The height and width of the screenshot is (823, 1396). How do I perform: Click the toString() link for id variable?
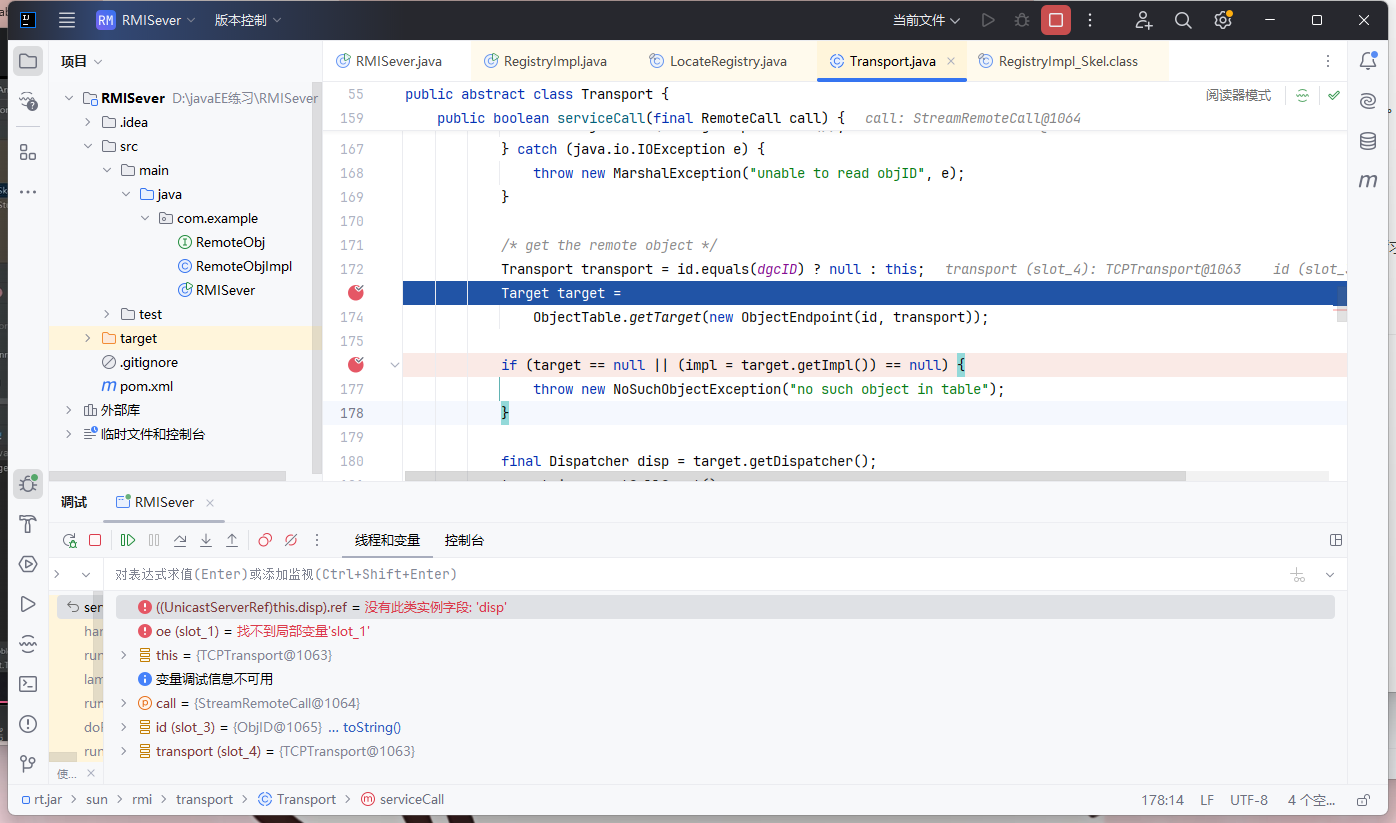coord(372,727)
